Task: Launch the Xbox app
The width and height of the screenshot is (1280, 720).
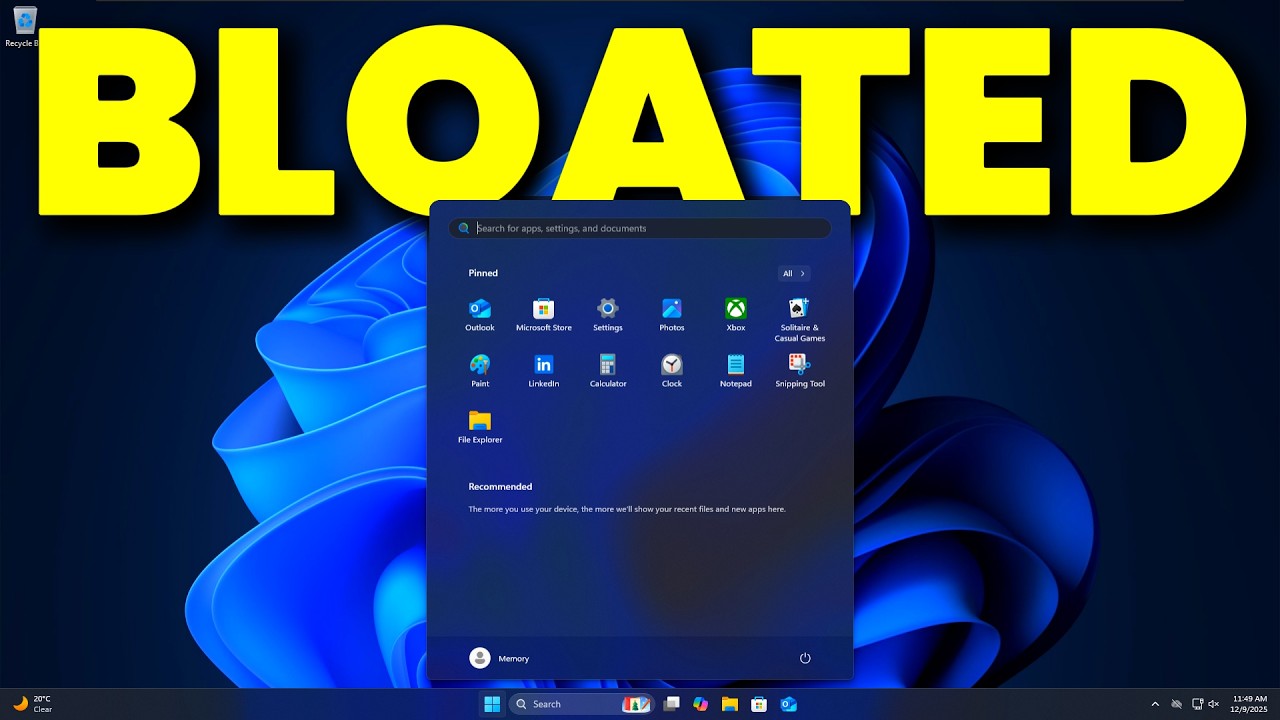Action: (x=736, y=314)
